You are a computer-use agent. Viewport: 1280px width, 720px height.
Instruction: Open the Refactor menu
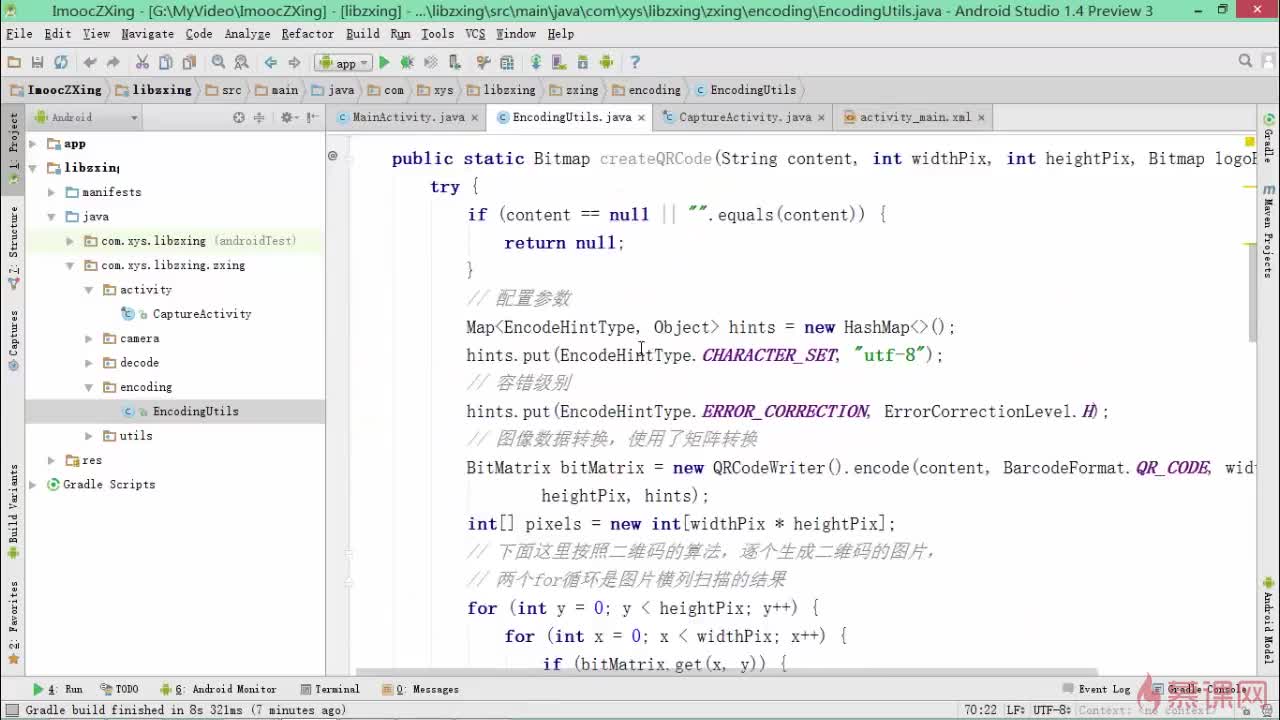coord(307,34)
